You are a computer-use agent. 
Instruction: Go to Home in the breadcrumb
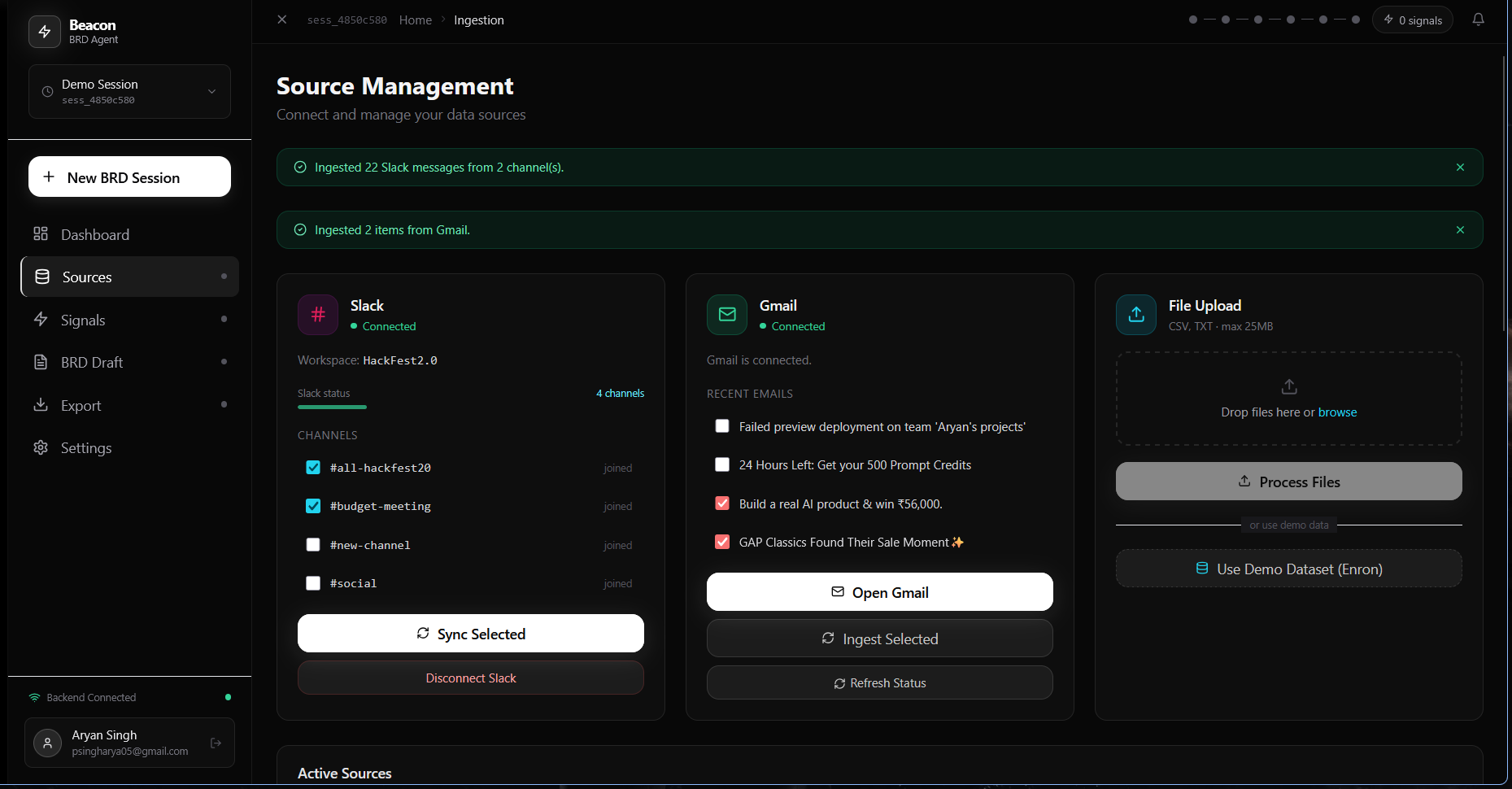[x=416, y=20]
